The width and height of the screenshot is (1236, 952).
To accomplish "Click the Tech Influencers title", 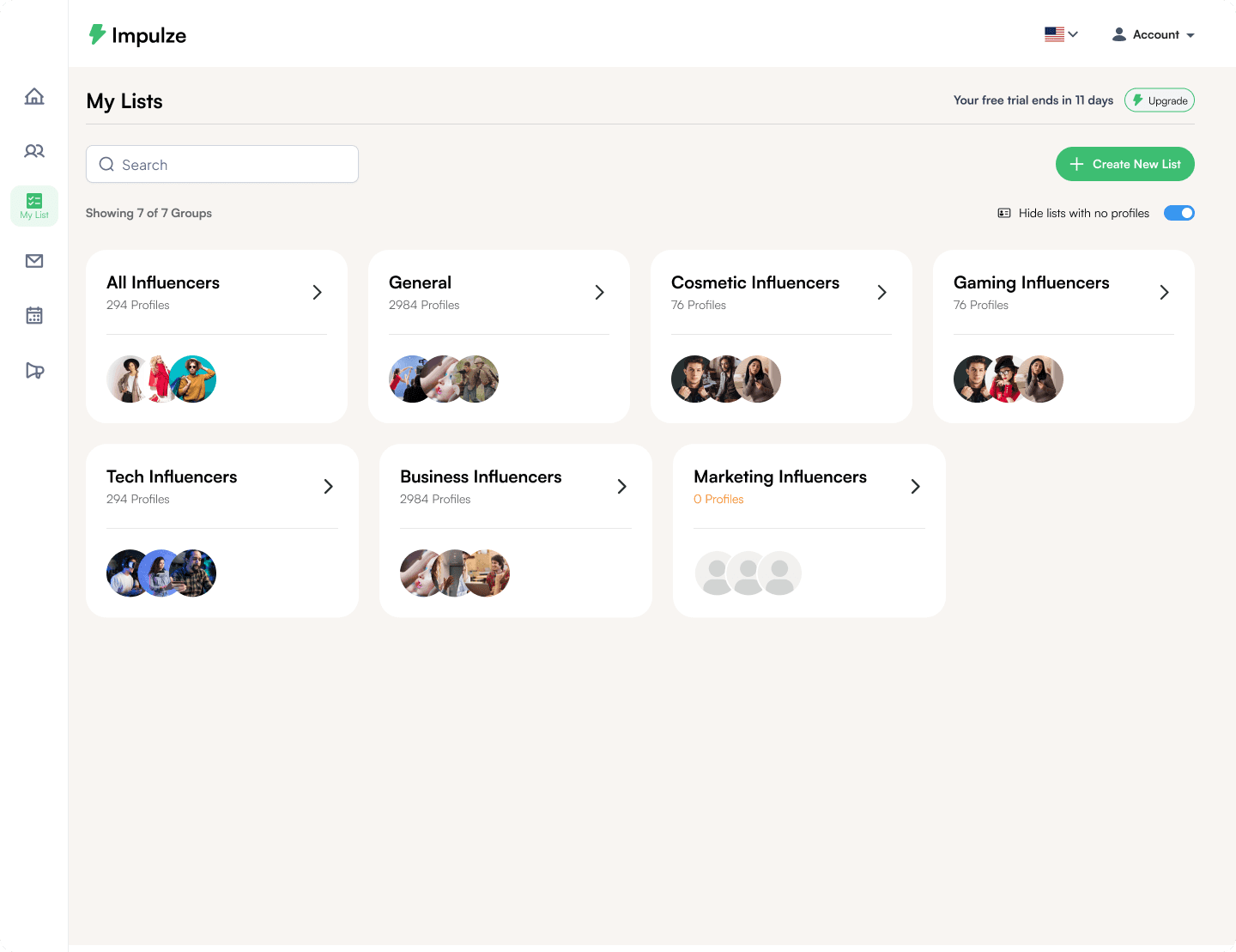I will pos(172,476).
